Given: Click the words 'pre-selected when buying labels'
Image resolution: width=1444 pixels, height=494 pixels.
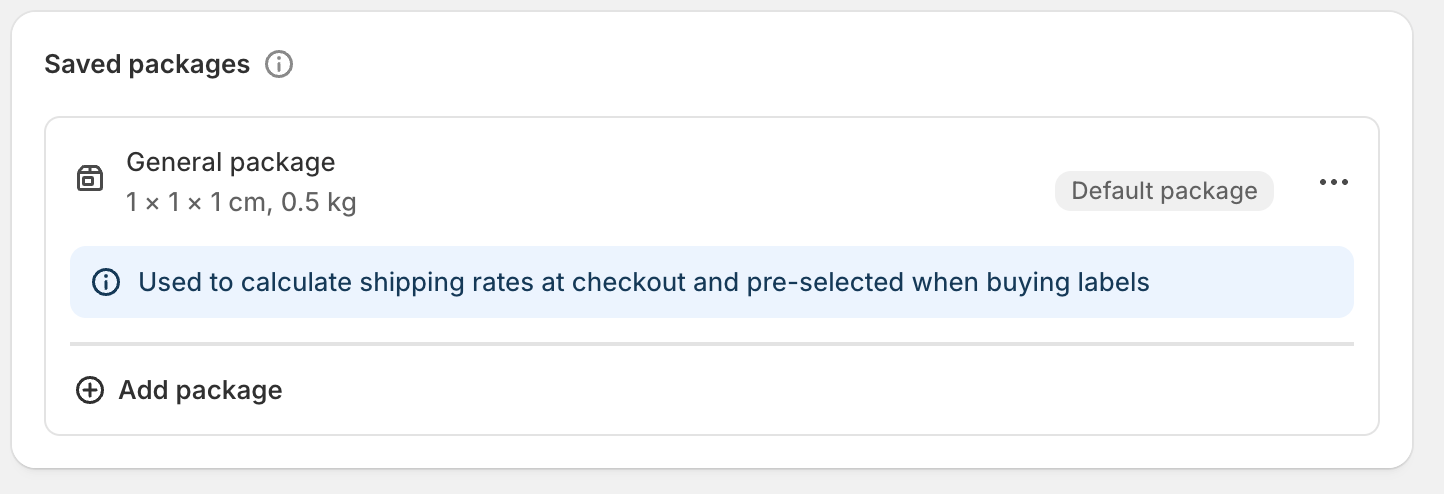Looking at the screenshot, I should [947, 283].
